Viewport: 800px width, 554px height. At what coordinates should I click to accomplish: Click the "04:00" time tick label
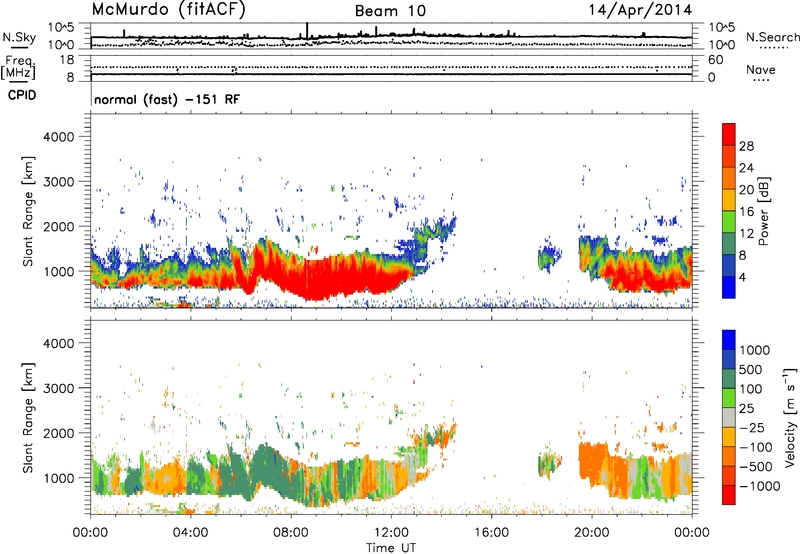[190, 533]
